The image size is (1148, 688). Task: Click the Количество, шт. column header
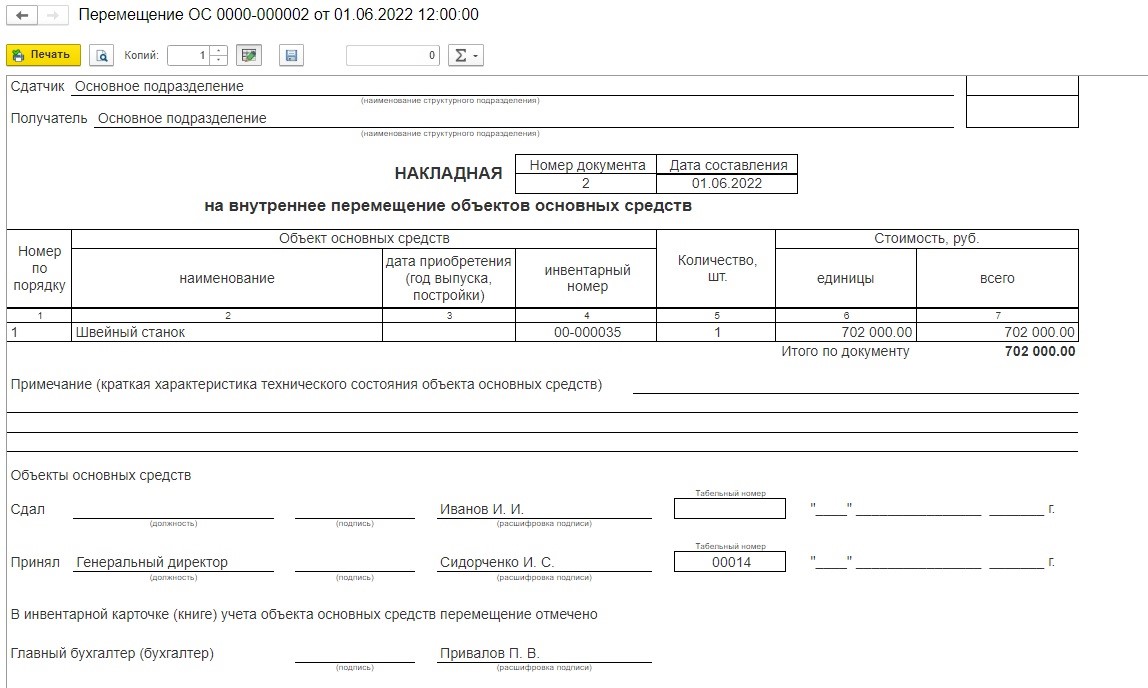717,269
